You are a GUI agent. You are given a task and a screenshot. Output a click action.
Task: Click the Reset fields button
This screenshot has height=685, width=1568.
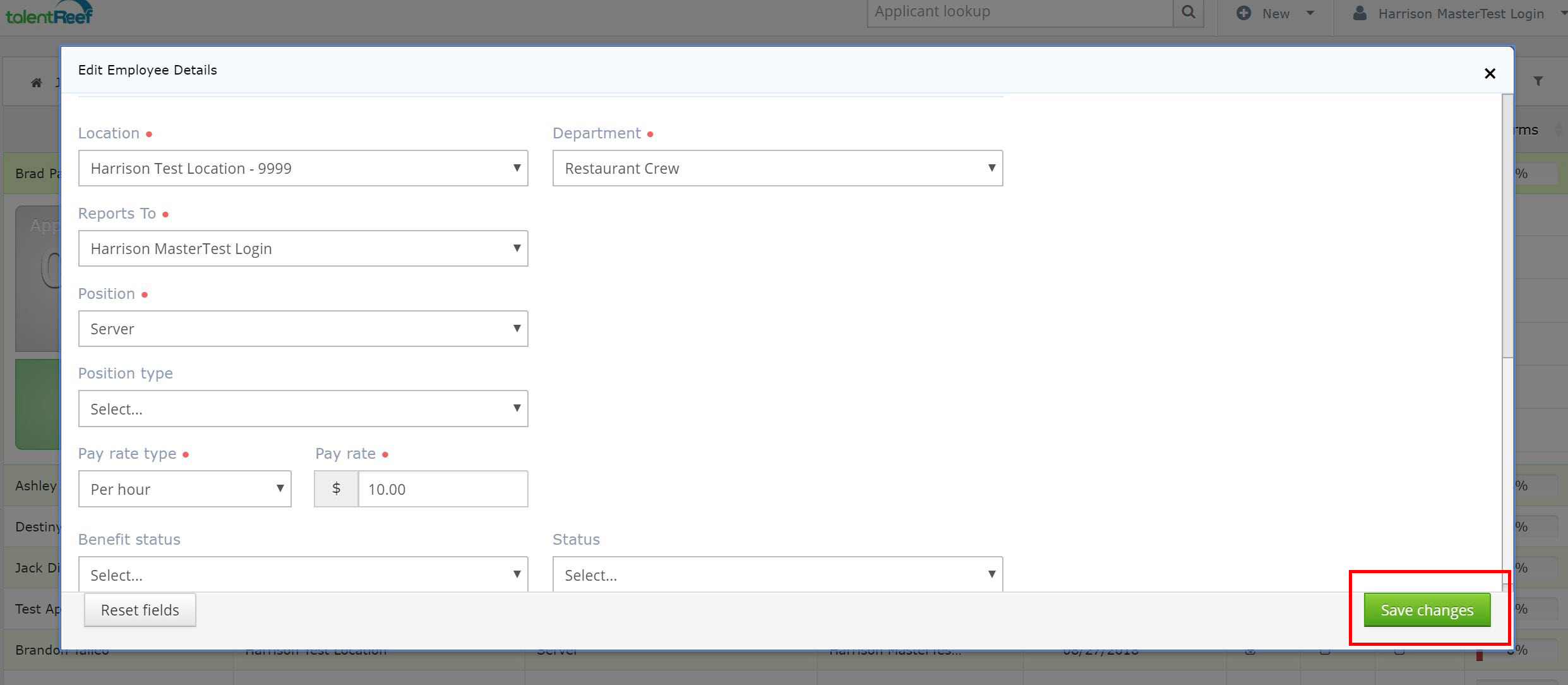(140, 610)
